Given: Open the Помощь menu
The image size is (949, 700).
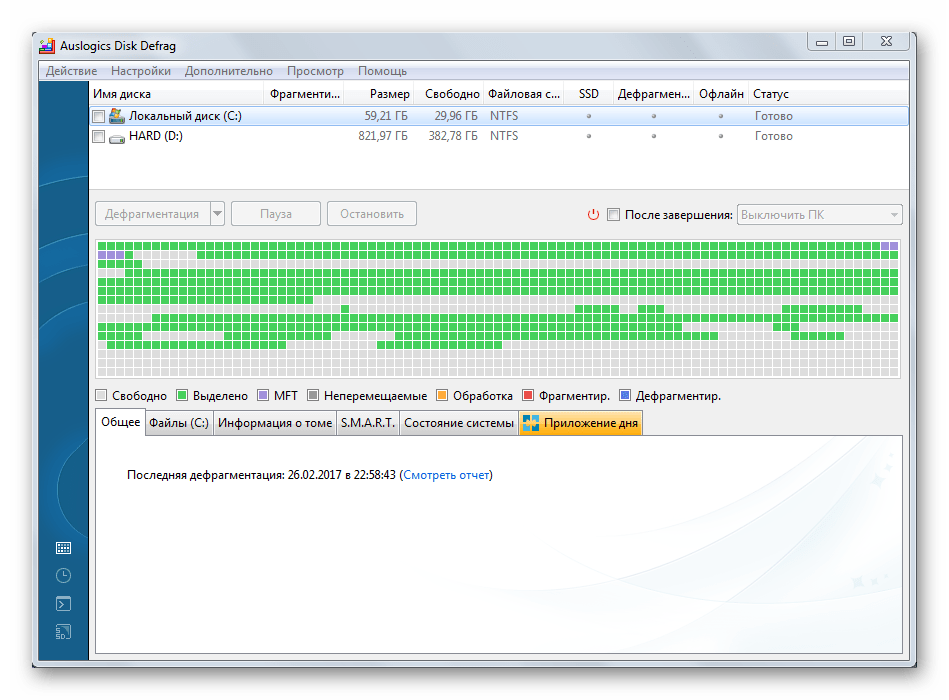Looking at the screenshot, I should (383, 71).
